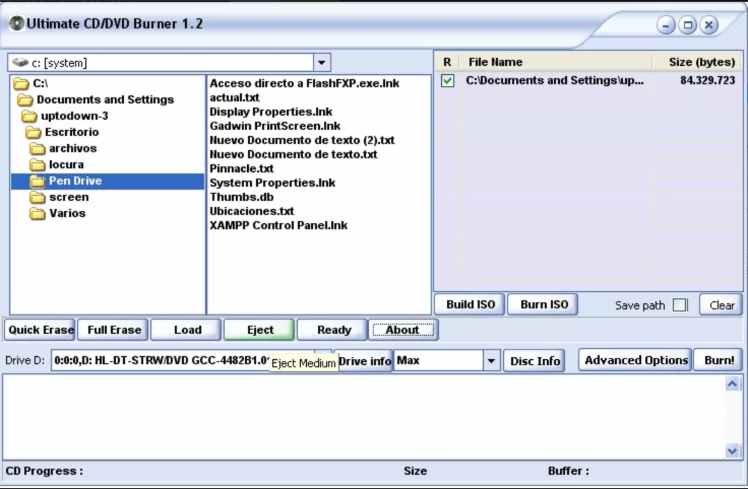Select Acceso directo a FlashFXP.exe.lnk file
This screenshot has height=489, width=748.
(304, 83)
